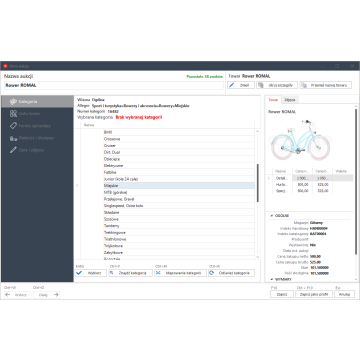The height and width of the screenshot is (360, 360).
Task: Click category list scroll-up arrow
Action: coord(257,132)
